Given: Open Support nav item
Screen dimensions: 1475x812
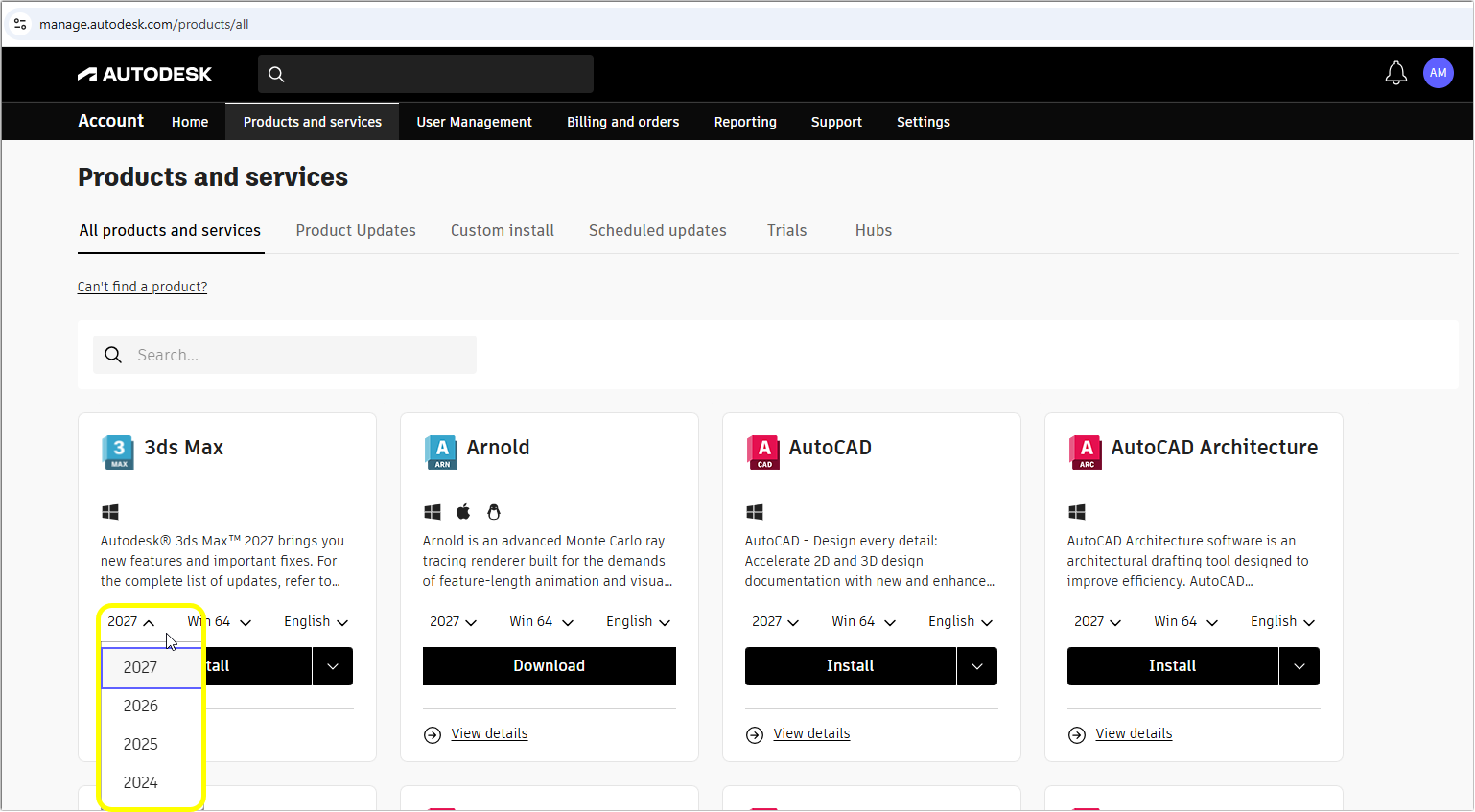Looking at the screenshot, I should tap(836, 122).
